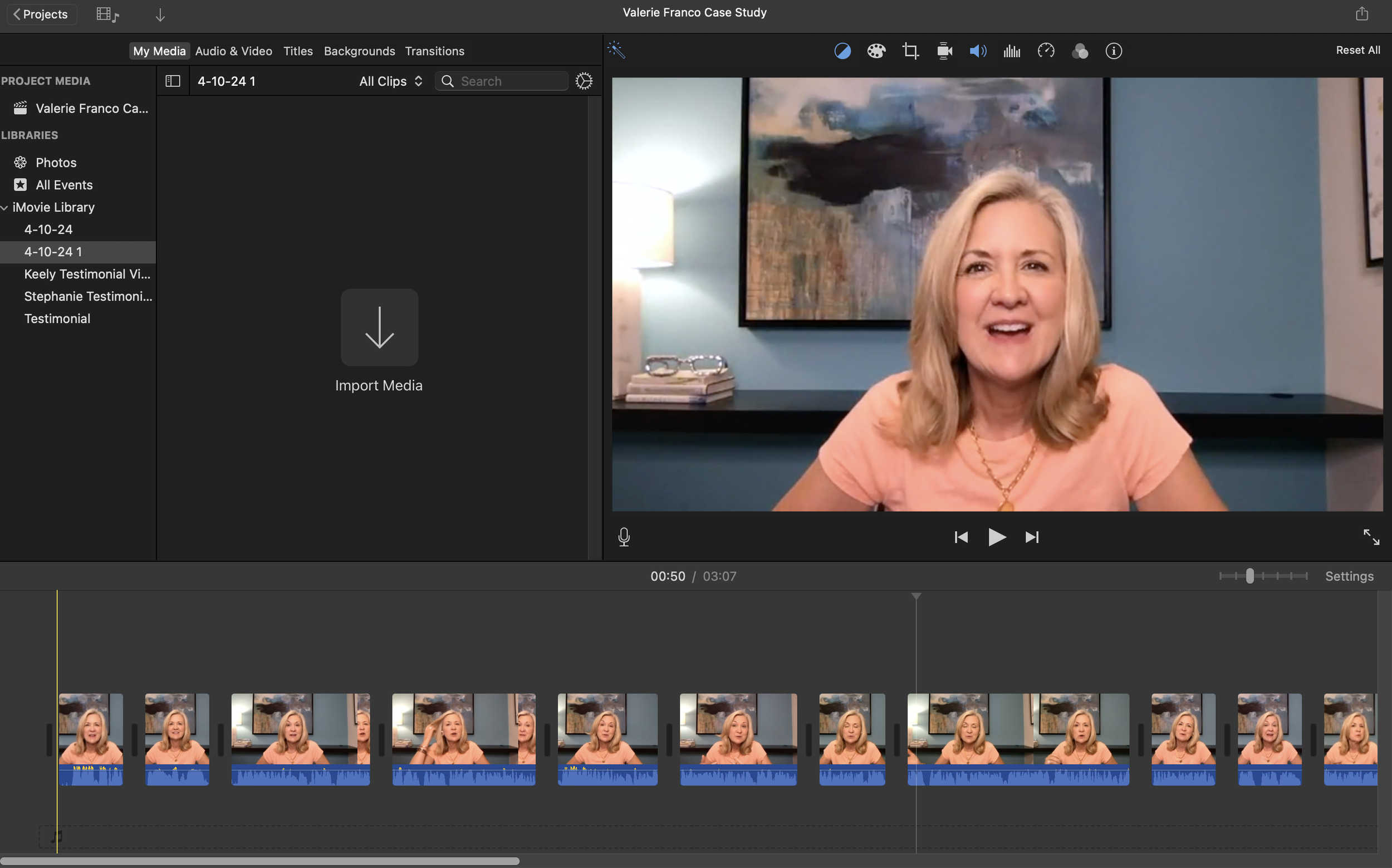Open the Color Correction palette icon
The width and height of the screenshot is (1392, 868).
876,51
